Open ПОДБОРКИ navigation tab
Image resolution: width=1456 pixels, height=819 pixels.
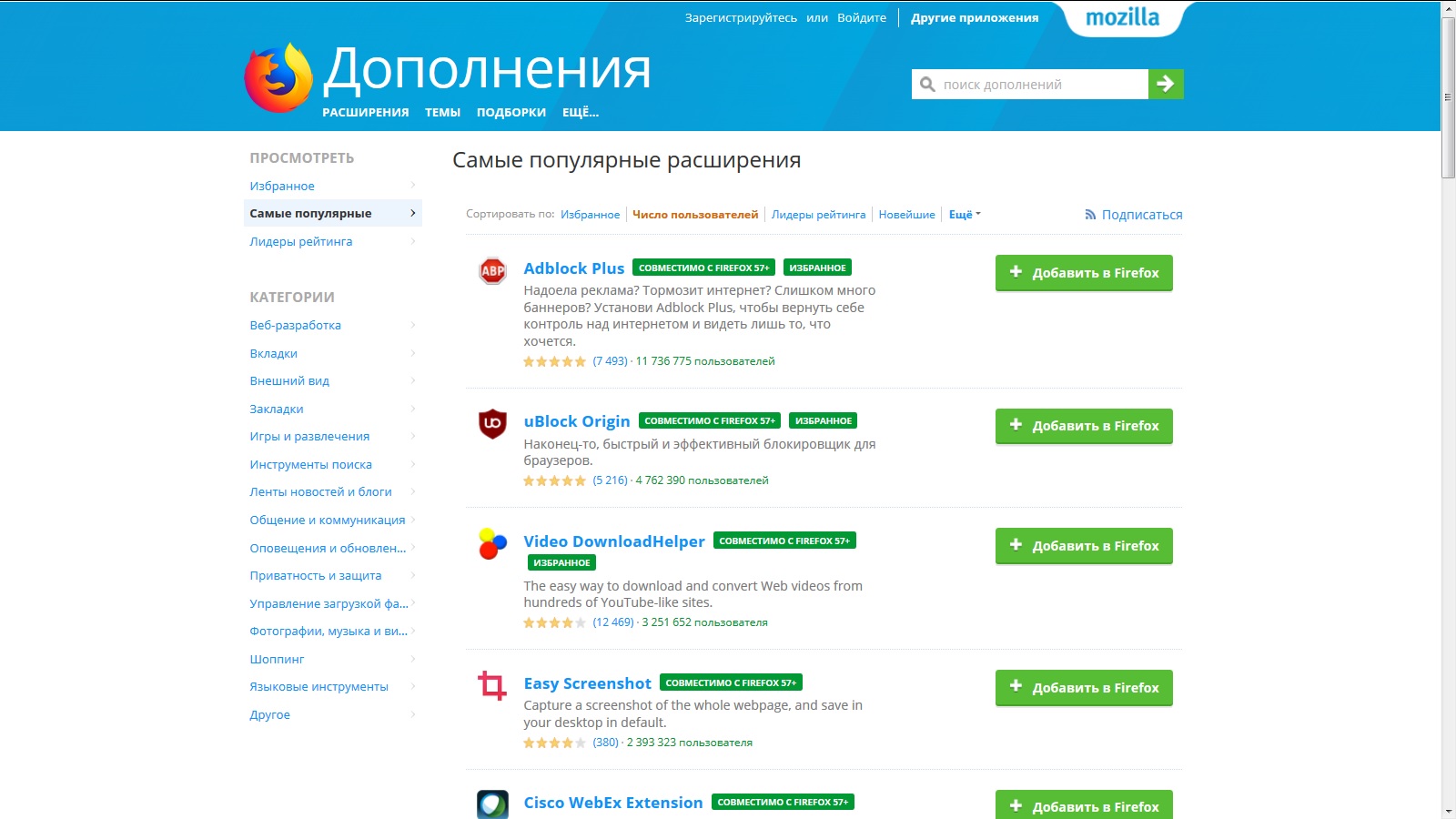tap(511, 112)
